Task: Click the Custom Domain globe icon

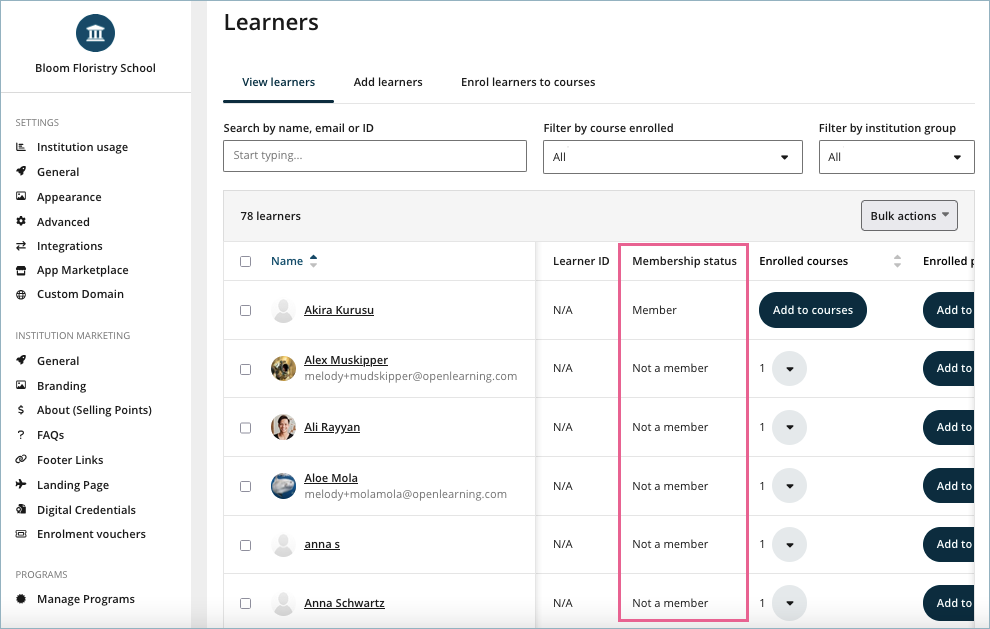Action: (21, 295)
